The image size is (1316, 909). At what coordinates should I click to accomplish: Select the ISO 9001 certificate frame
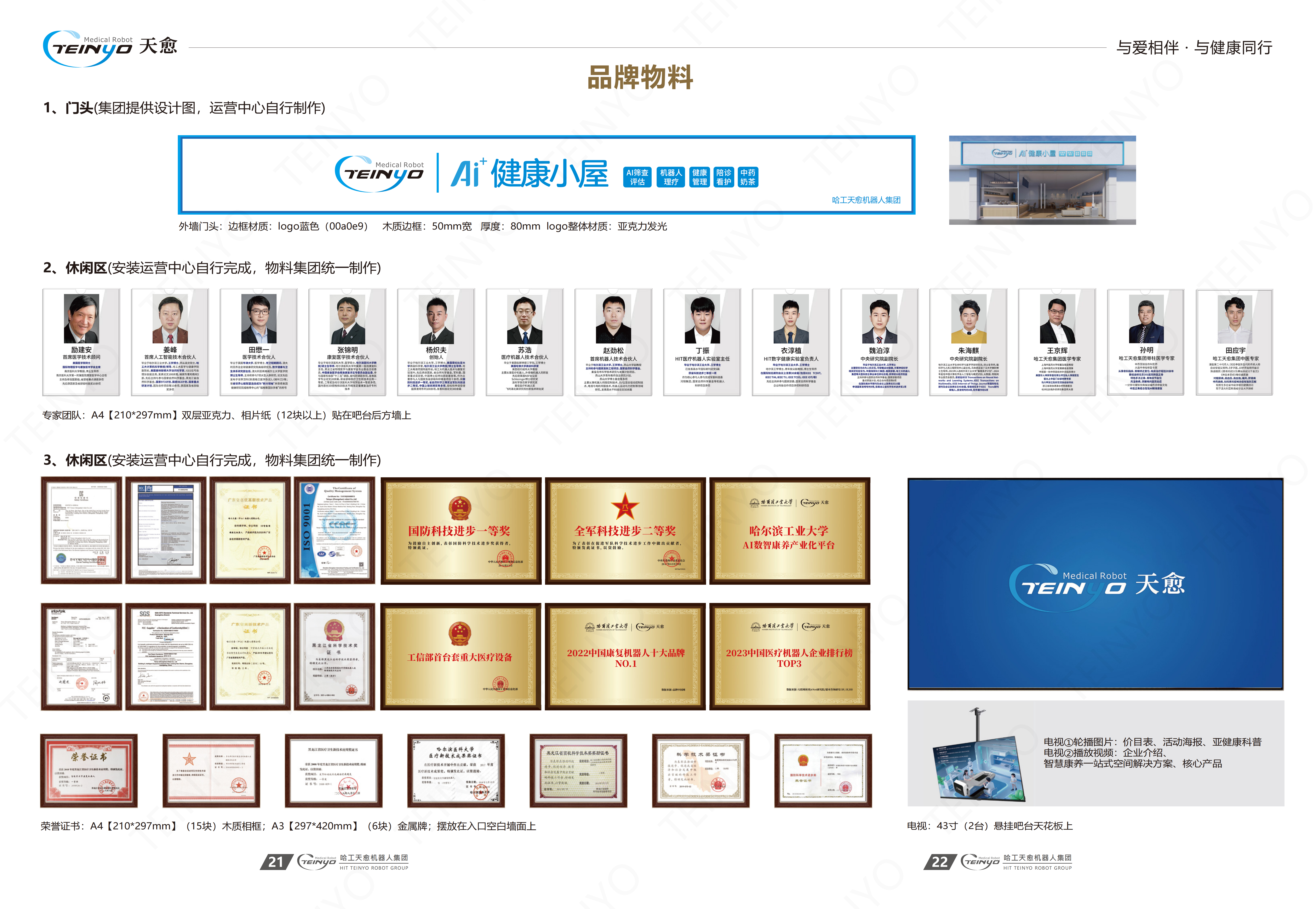pos(335,531)
